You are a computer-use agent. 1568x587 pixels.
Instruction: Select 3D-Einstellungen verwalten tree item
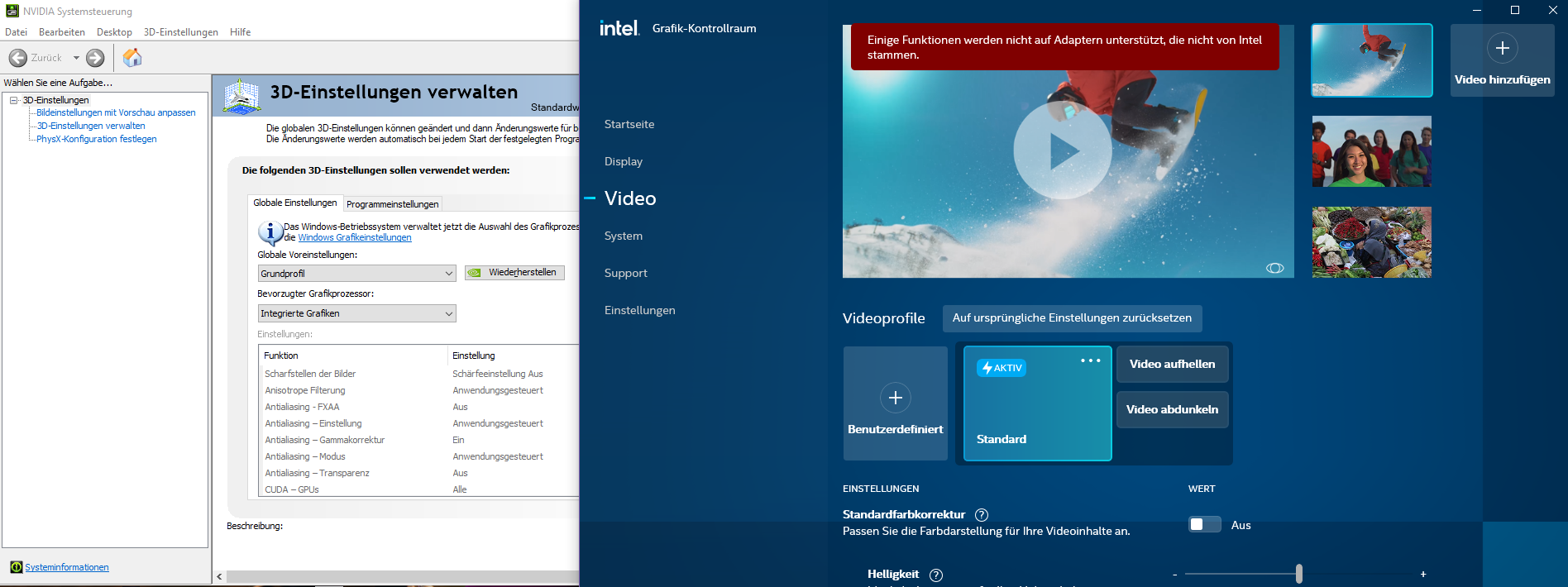tap(91, 126)
